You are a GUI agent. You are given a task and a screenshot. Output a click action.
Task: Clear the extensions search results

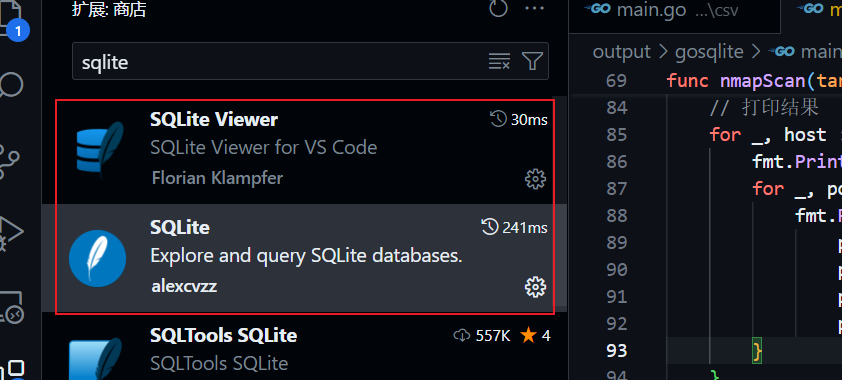click(499, 62)
